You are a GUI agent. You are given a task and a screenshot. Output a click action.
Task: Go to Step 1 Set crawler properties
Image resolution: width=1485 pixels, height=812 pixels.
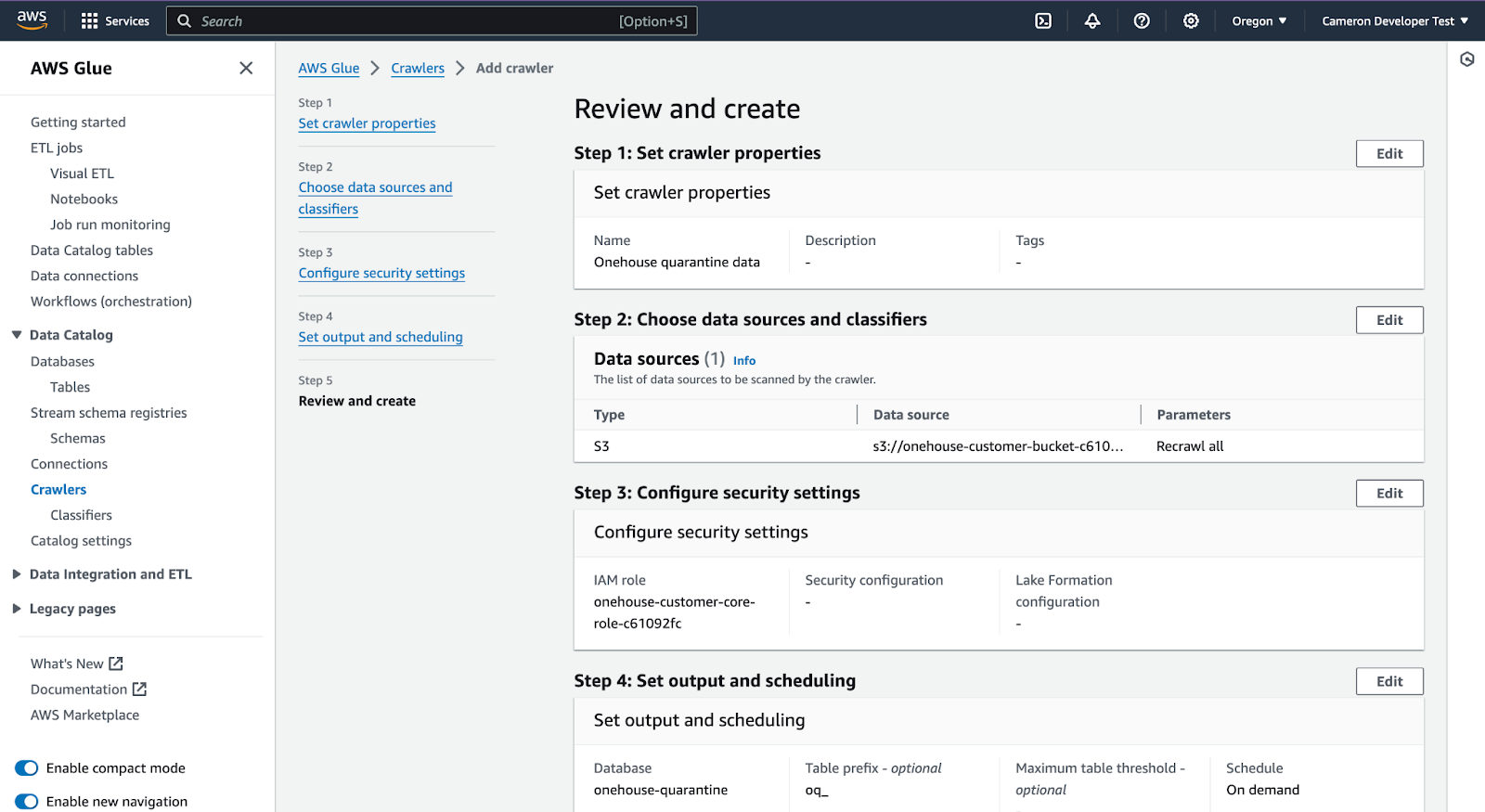367,123
